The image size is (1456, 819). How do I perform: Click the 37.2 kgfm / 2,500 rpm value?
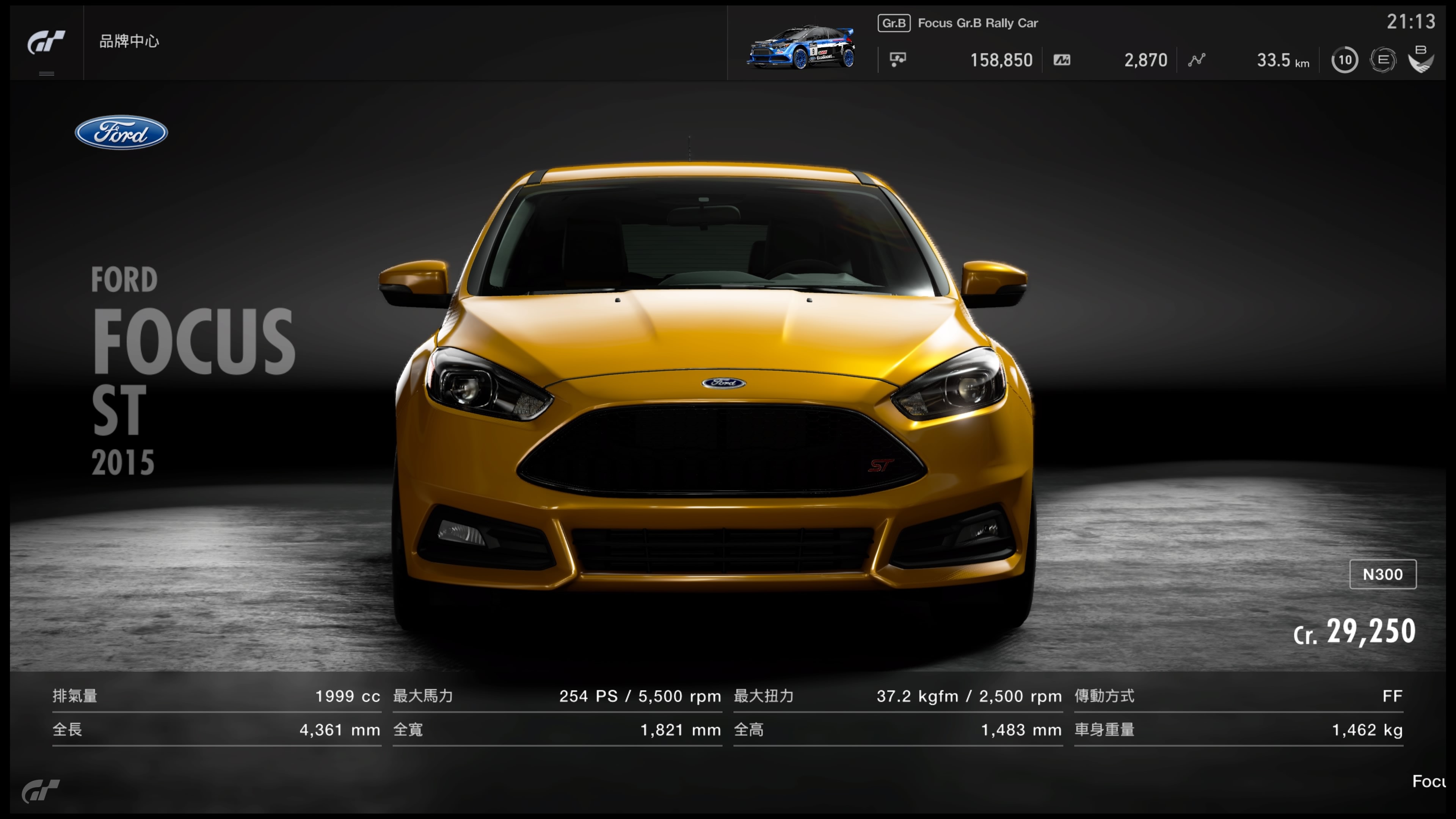point(969,697)
